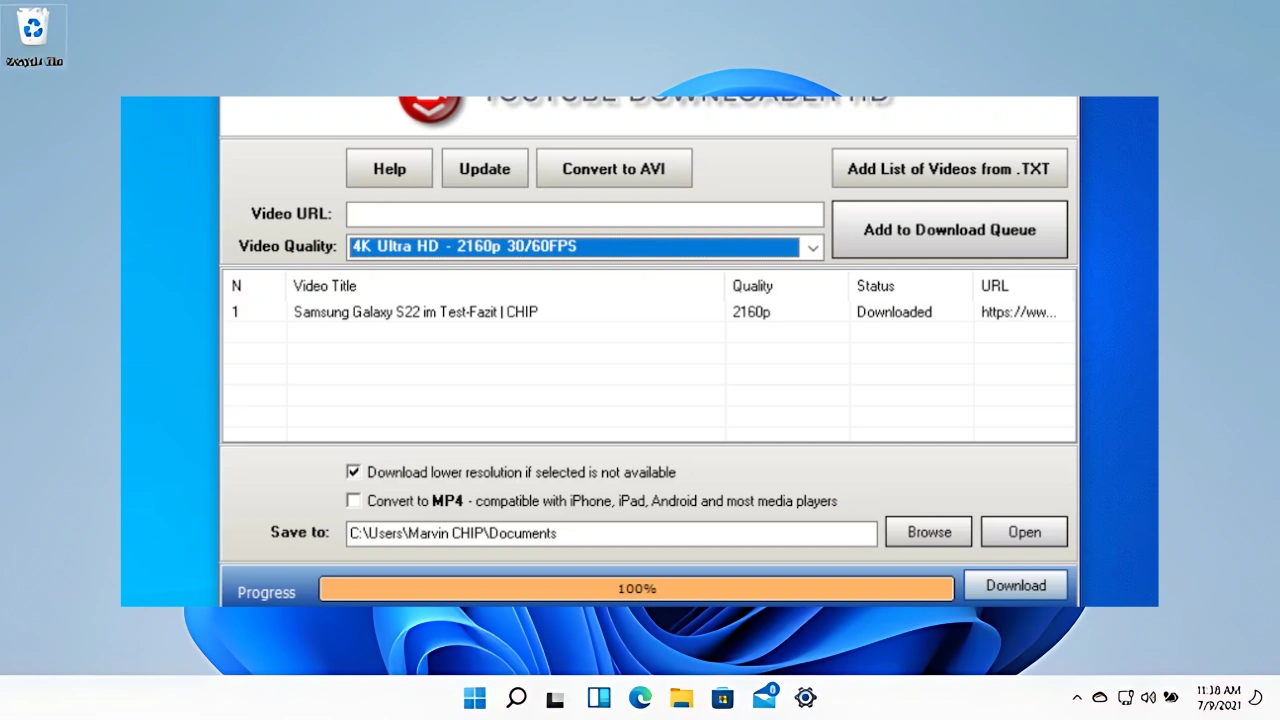Click the URL column header
This screenshot has width=1280, height=720.
(x=1024, y=286)
